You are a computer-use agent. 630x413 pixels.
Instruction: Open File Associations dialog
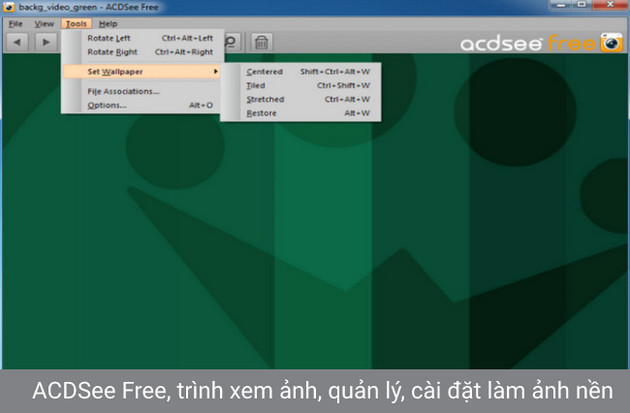pos(142,91)
